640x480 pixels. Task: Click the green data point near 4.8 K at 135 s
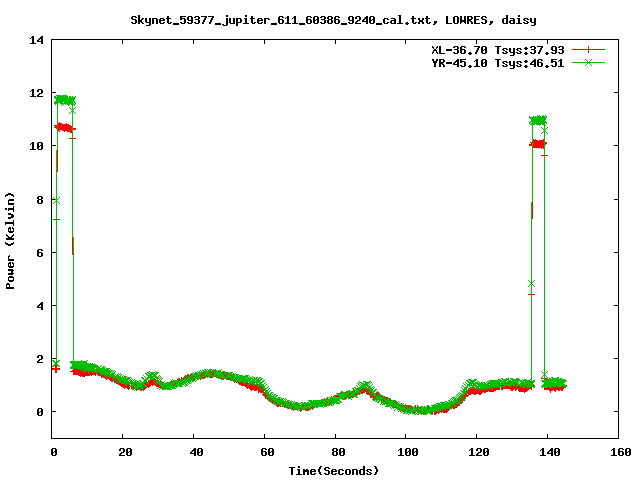[x=531, y=284]
